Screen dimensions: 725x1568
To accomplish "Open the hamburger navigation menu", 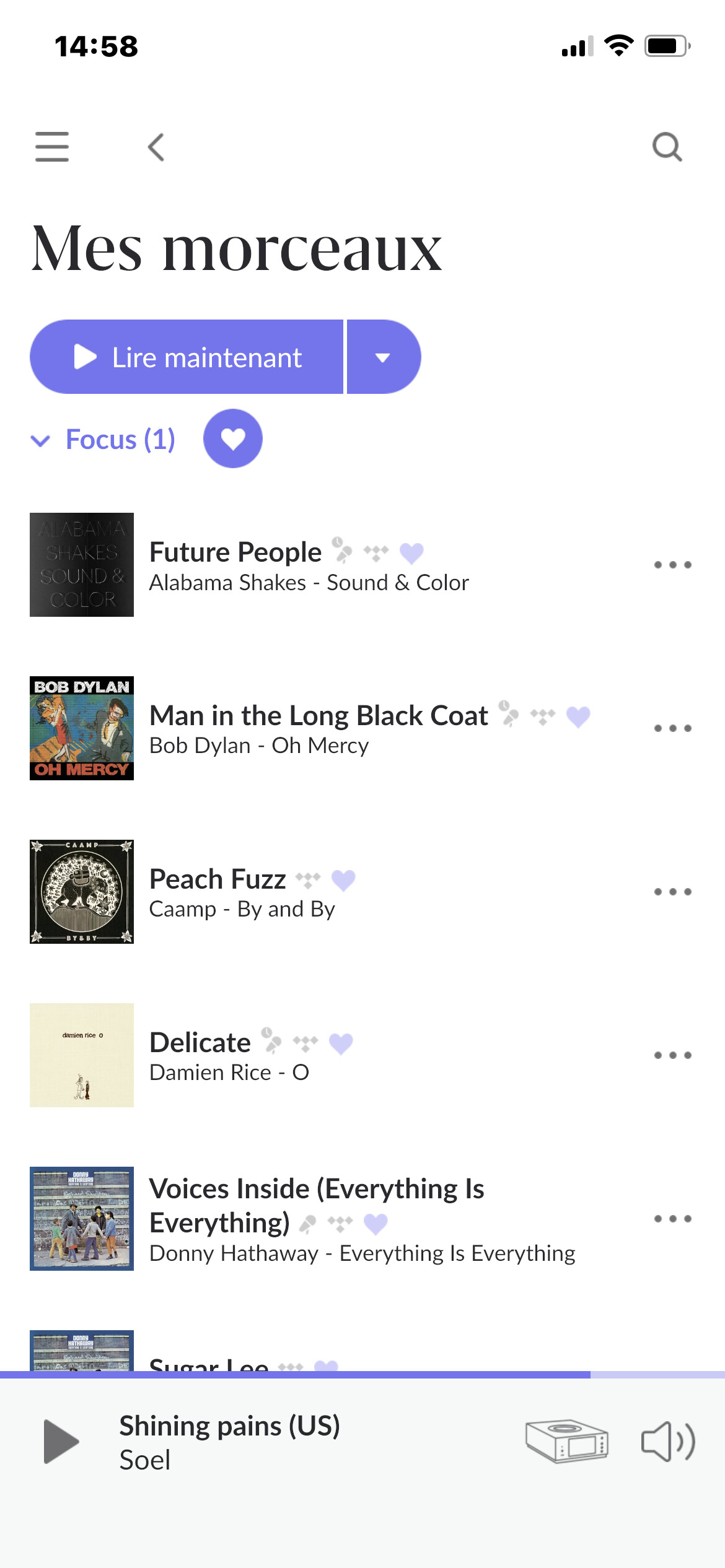I will point(52,147).
